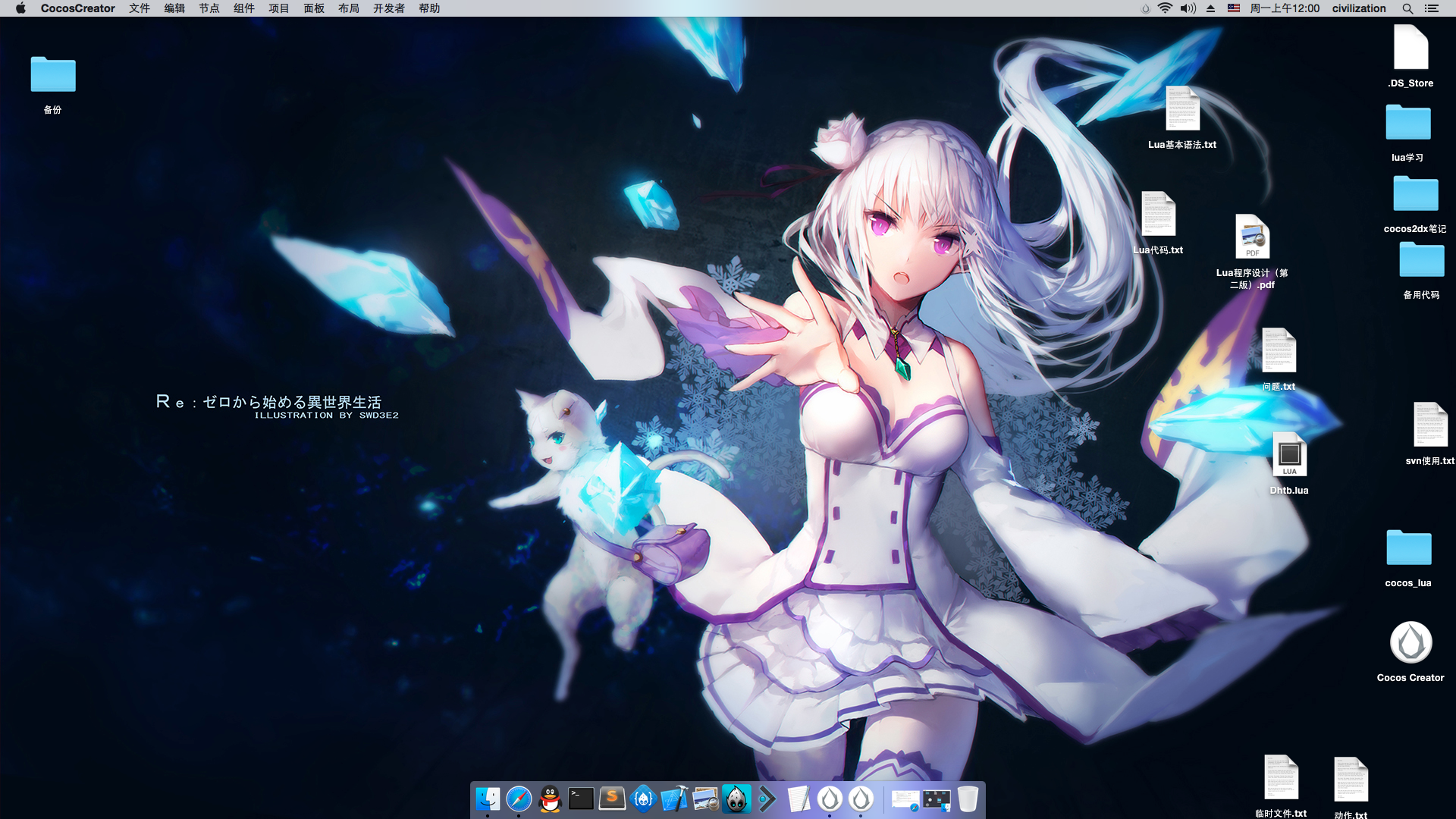Image resolution: width=1456 pixels, height=819 pixels.
Task: Open the 文件 menu
Action: pyautogui.click(x=140, y=8)
